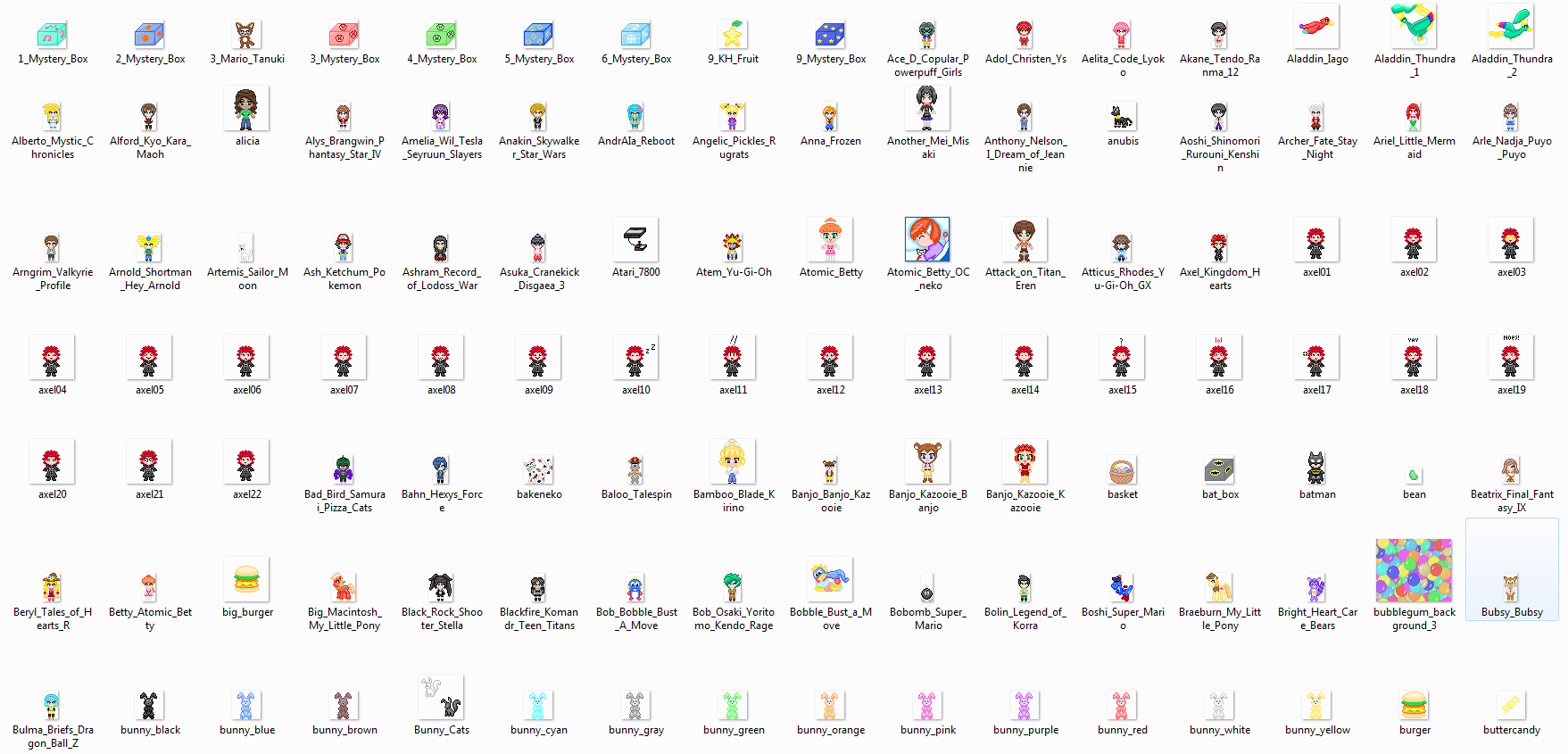This screenshot has width=1568, height=754.
Task: Select the Anna_Frozen sprite icon
Action: (830, 117)
